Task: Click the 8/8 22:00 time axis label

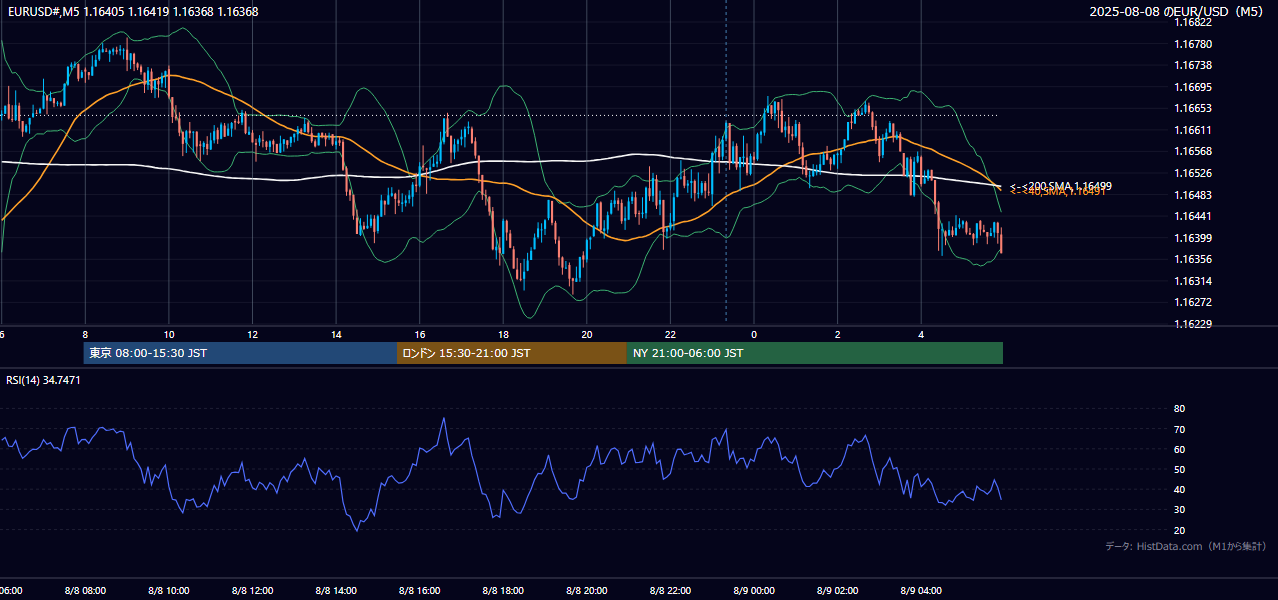Action: click(x=671, y=591)
